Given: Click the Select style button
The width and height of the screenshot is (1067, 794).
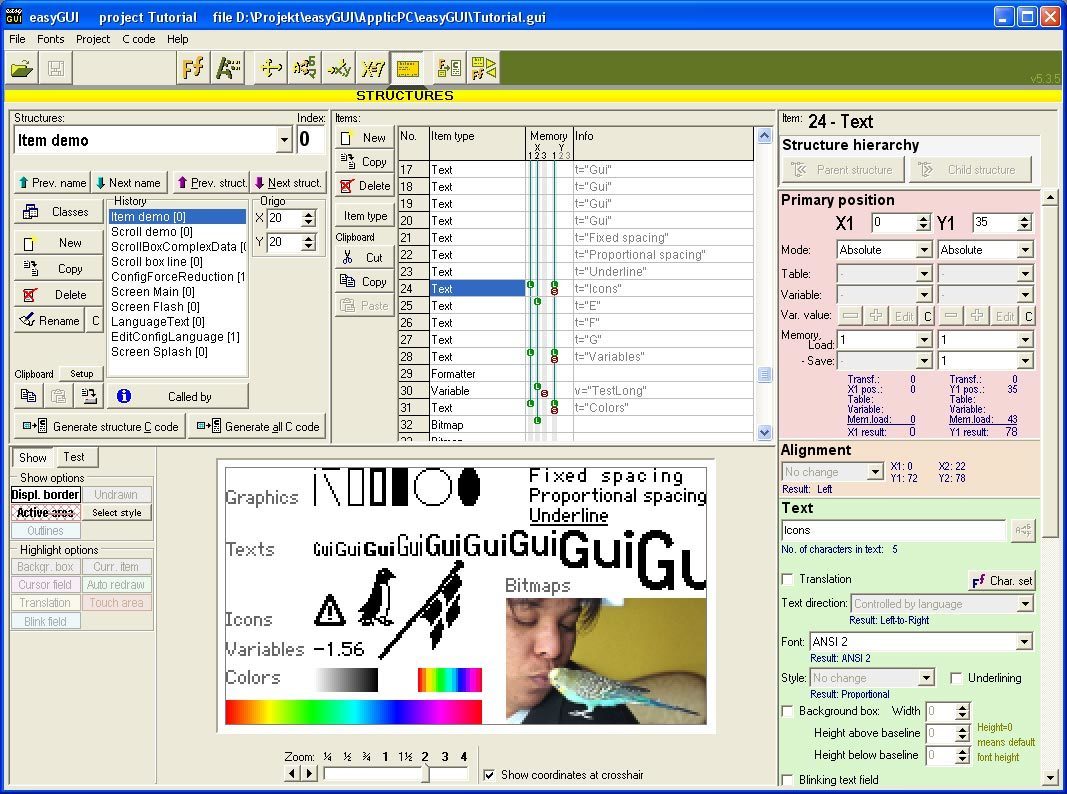Looking at the screenshot, I should [116, 512].
